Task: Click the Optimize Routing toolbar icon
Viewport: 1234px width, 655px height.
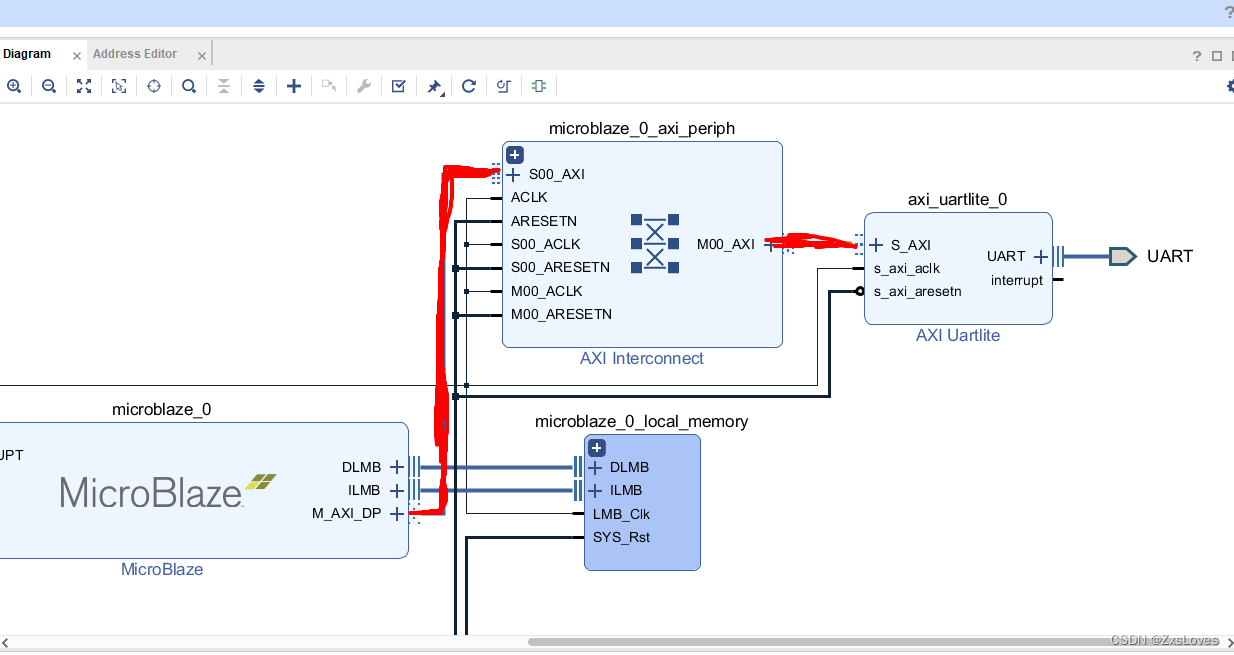Action: pyautogui.click(x=504, y=86)
